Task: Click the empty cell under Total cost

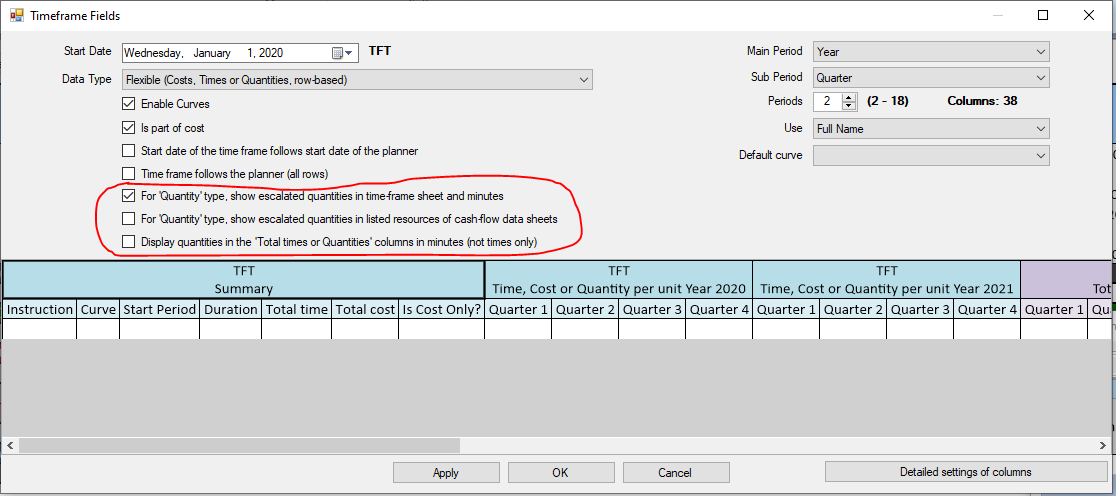Action: (x=365, y=329)
